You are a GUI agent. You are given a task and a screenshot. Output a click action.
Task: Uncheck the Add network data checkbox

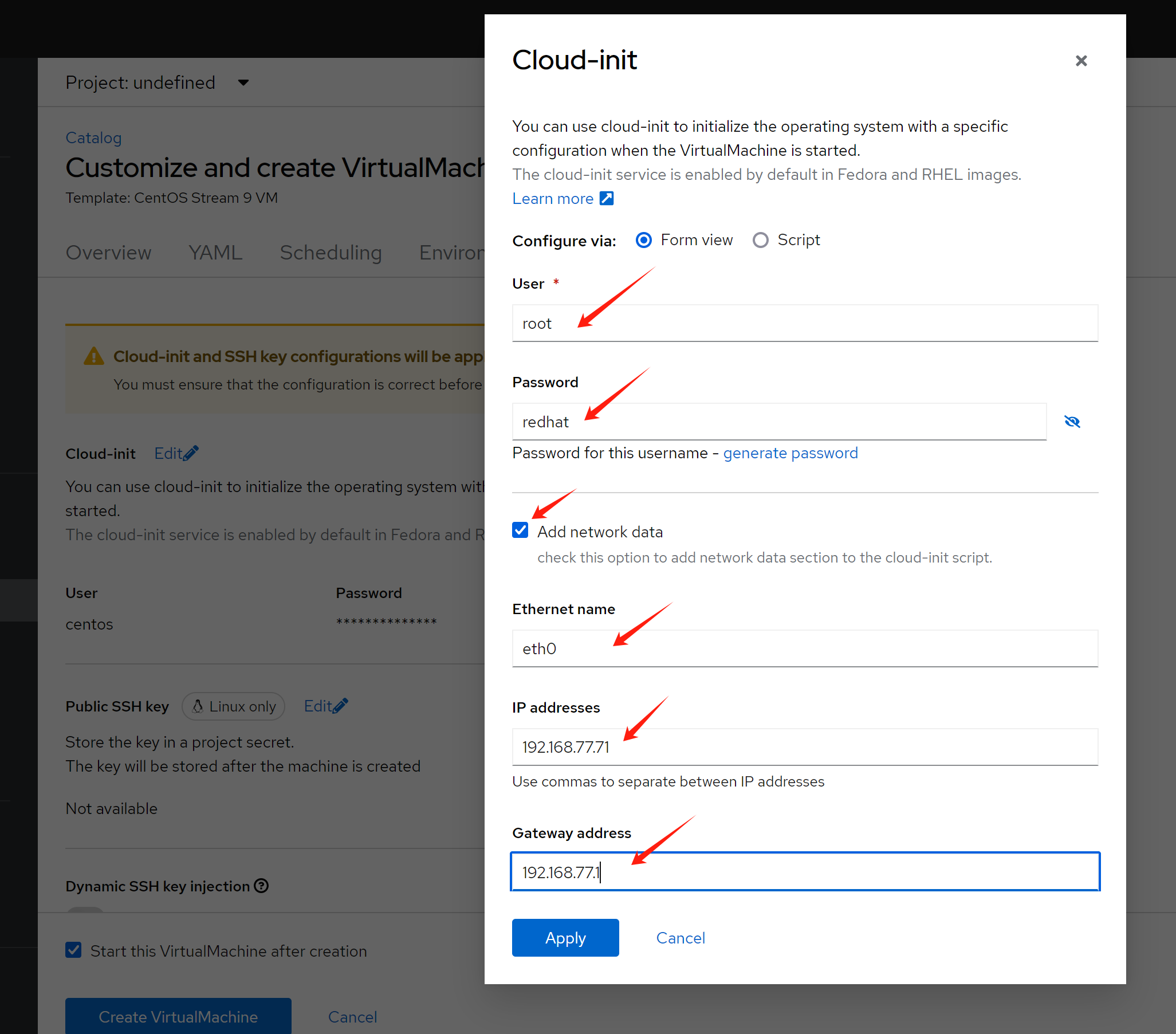coord(520,530)
